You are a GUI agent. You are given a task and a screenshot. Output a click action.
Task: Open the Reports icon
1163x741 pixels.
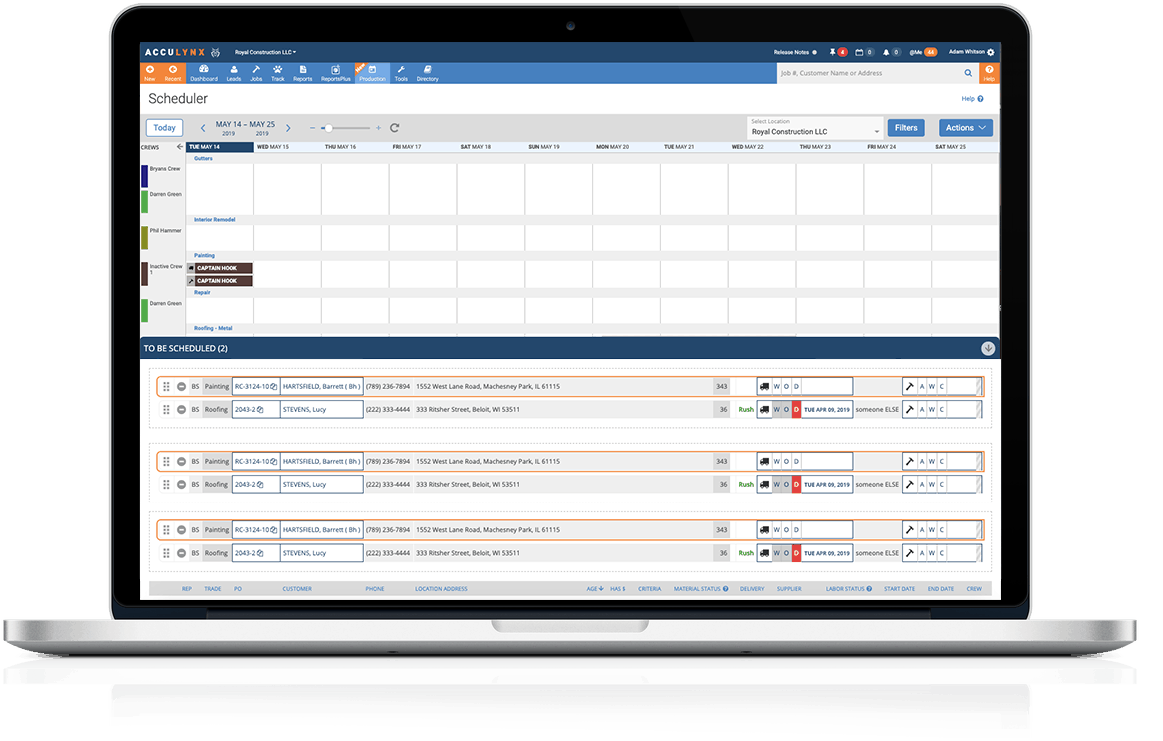pyautogui.click(x=303, y=72)
